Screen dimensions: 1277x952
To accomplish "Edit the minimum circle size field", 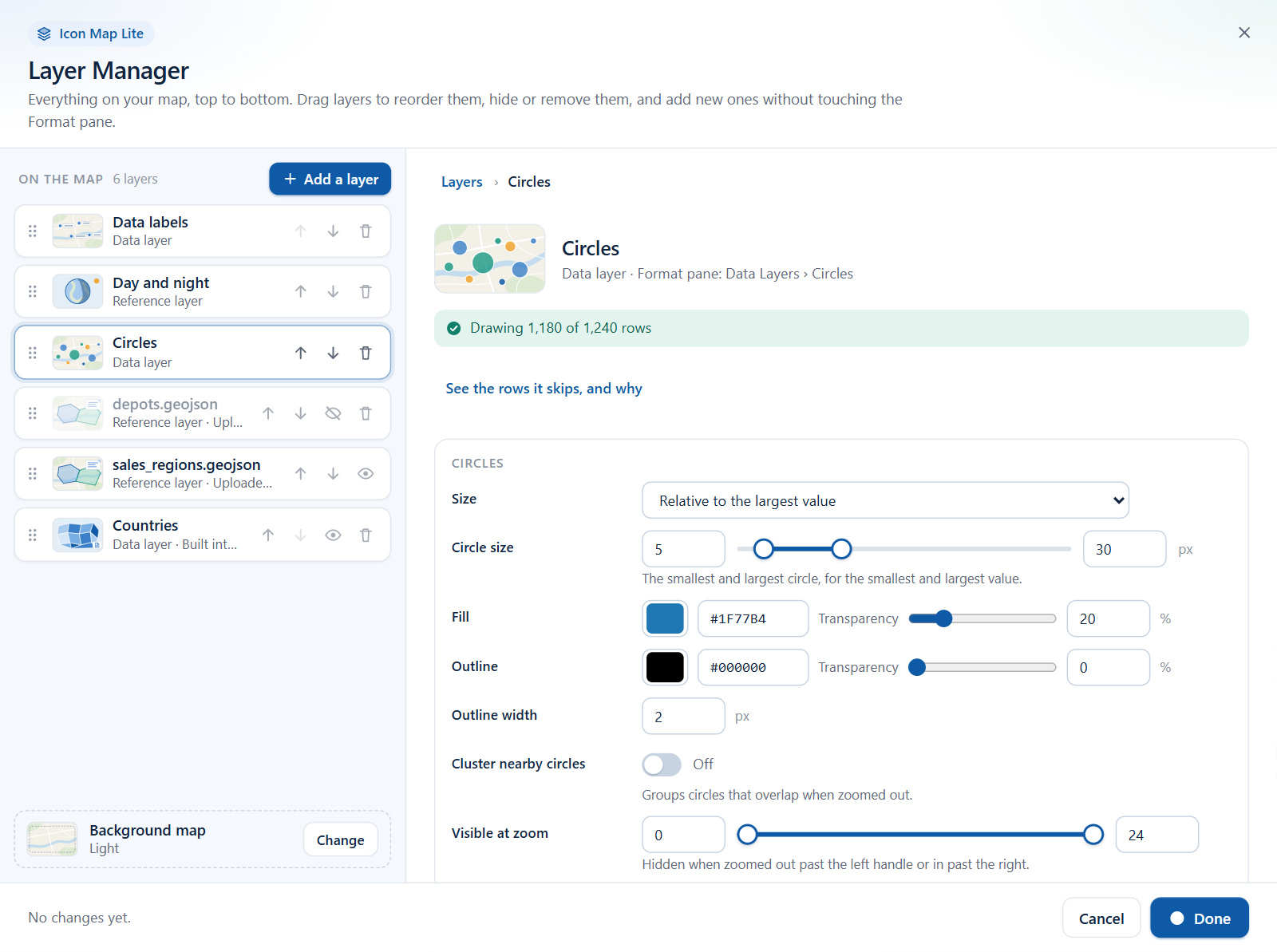I will (x=684, y=549).
